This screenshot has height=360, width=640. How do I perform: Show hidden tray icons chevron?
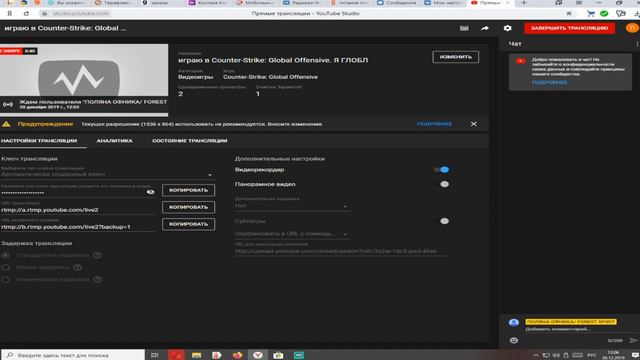click(536, 355)
